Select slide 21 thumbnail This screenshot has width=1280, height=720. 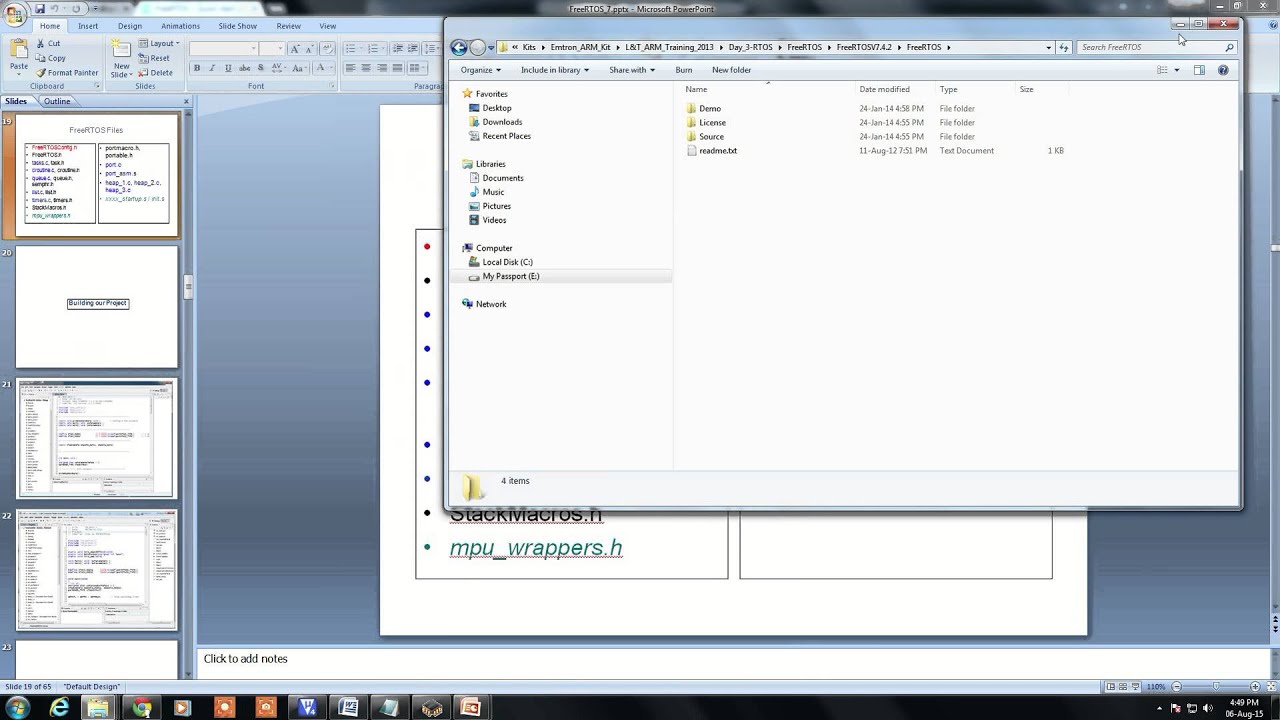coord(97,439)
